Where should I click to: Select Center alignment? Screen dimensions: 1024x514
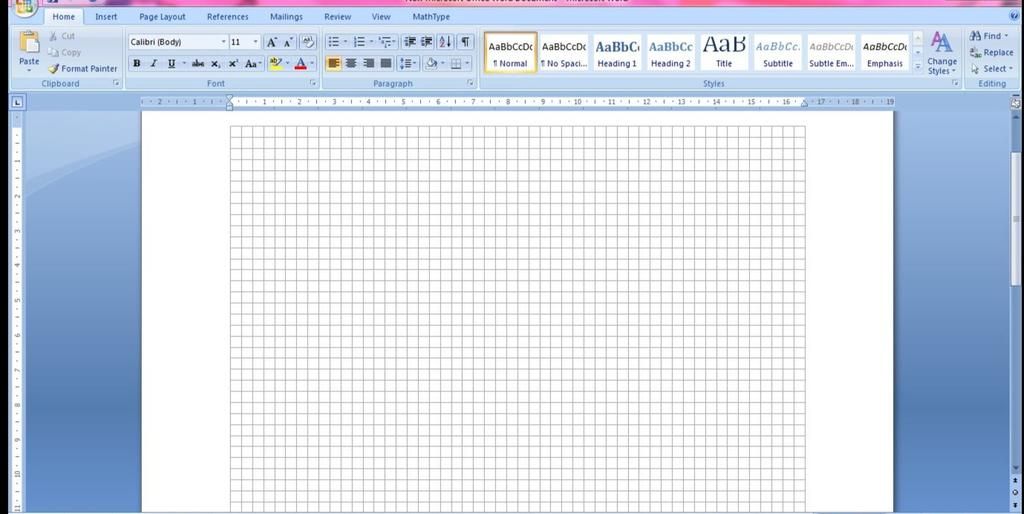tap(351, 63)
